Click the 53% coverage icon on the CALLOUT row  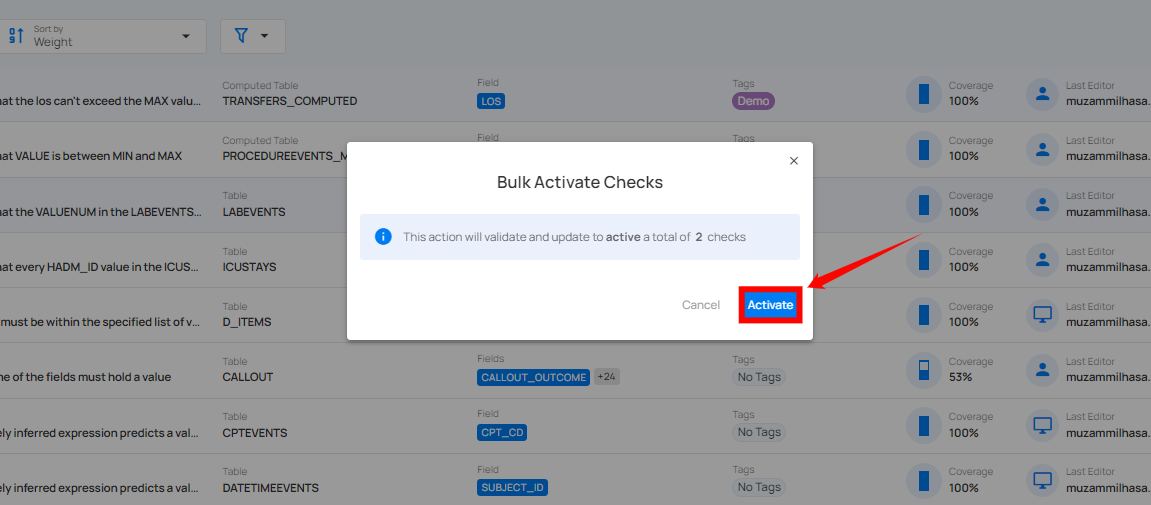coord(923,370)
